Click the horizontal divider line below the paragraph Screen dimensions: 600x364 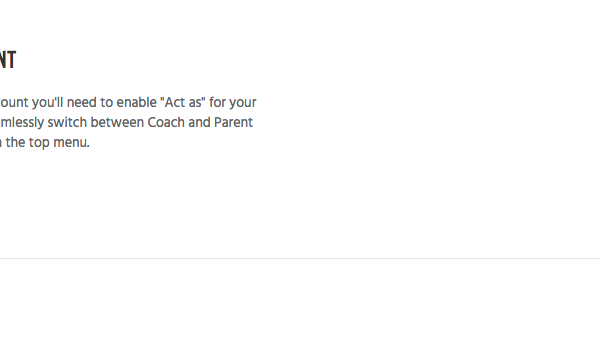click(300, 258)
